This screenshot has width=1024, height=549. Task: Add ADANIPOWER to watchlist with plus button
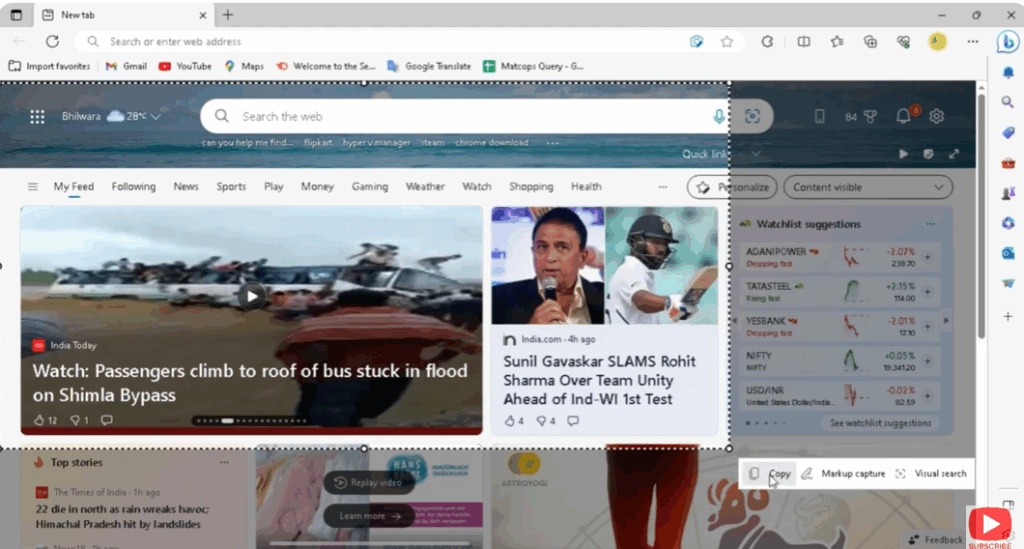(927, 258)
